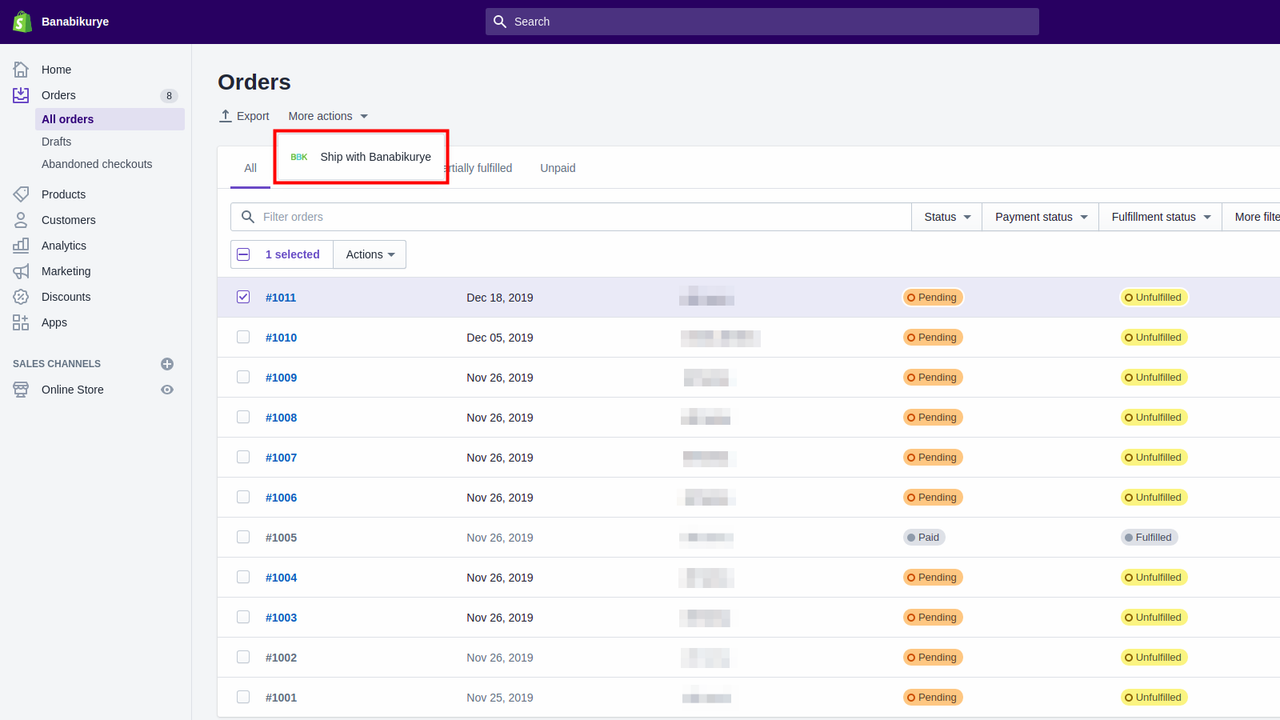Click the Export button
This screenshot has width=1280, height=720.
tap(244, 116)
